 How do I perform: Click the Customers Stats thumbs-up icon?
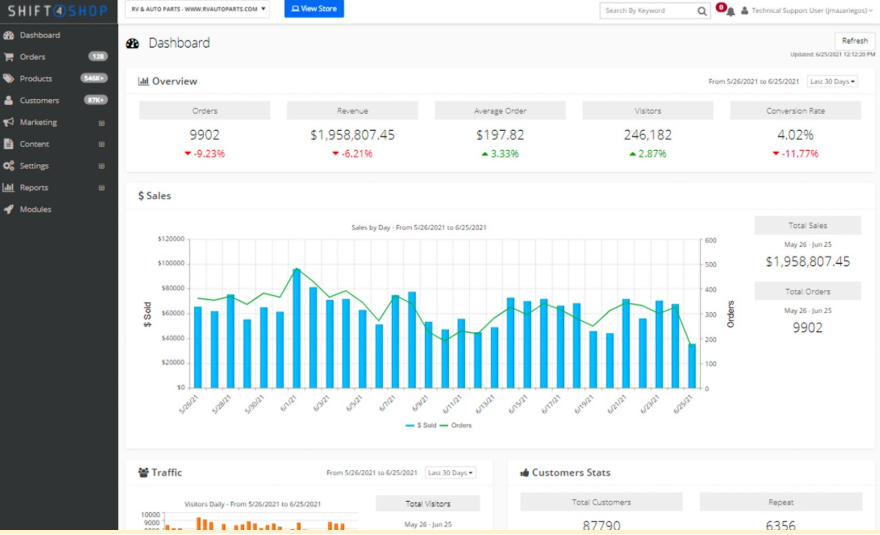coord(525,473)
